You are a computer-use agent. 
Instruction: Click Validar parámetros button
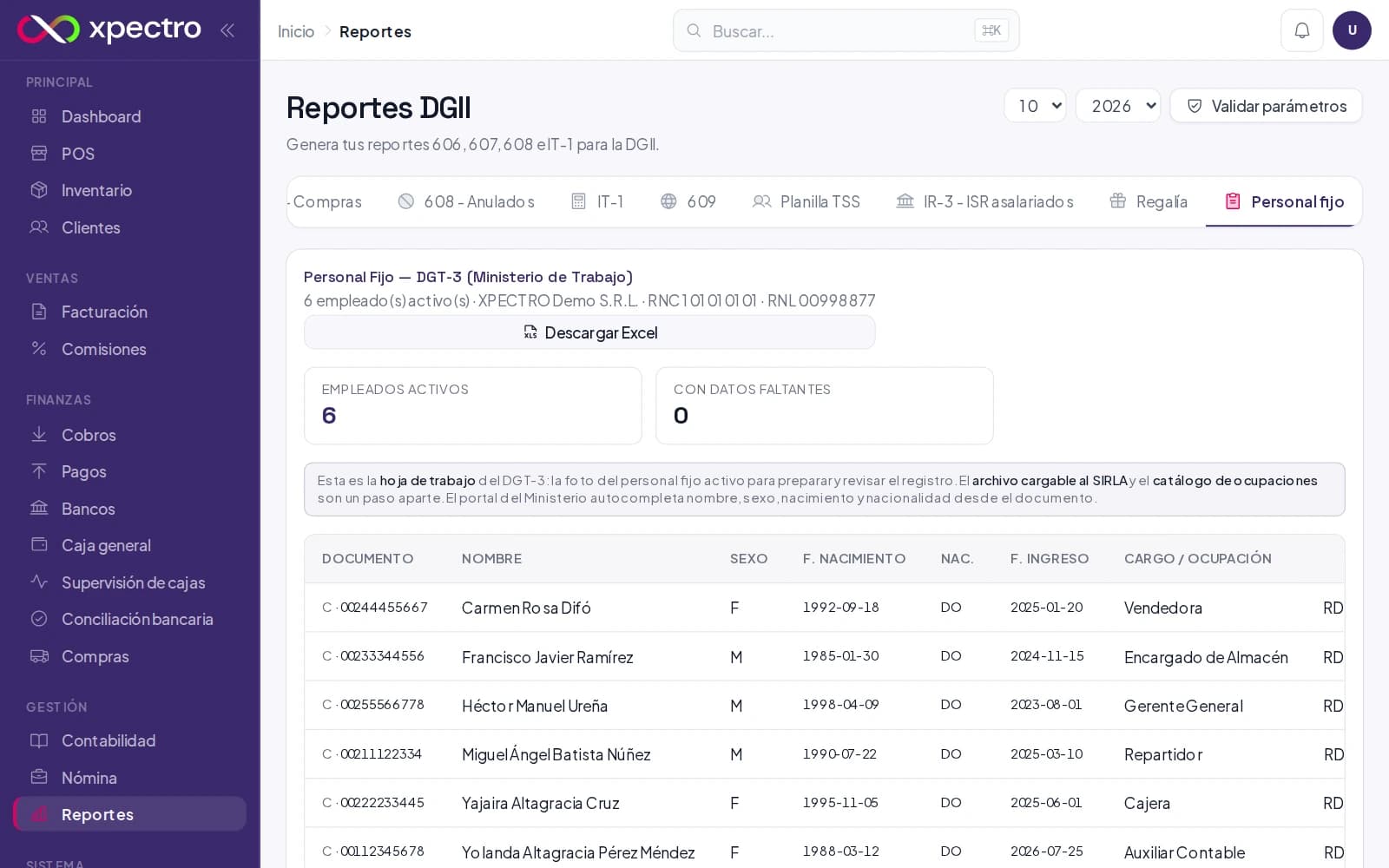click(x=1266, y=106)
